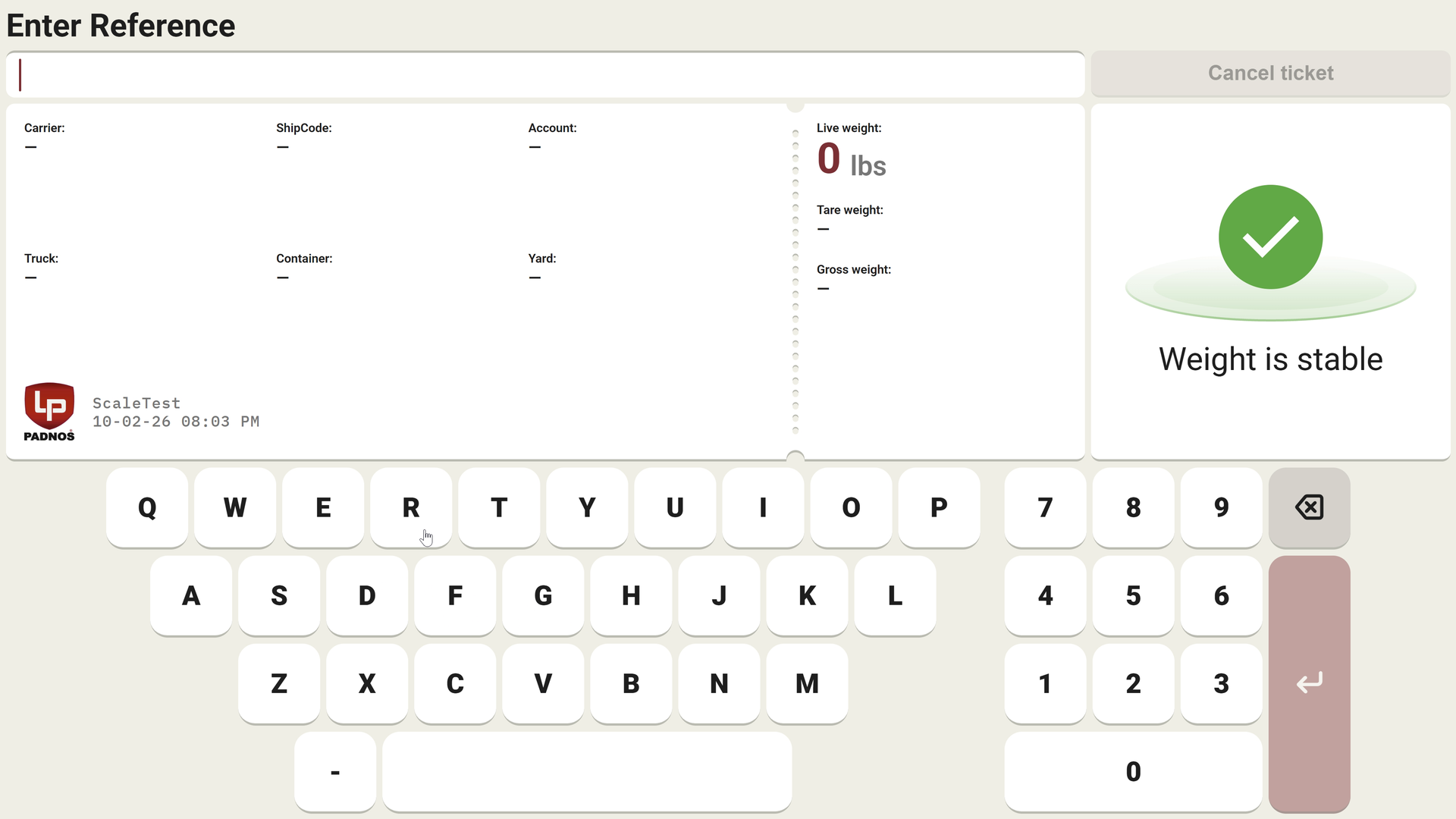Tap the number 4 key
This screenshot has width=1456, height=819.
[1045, 595]
